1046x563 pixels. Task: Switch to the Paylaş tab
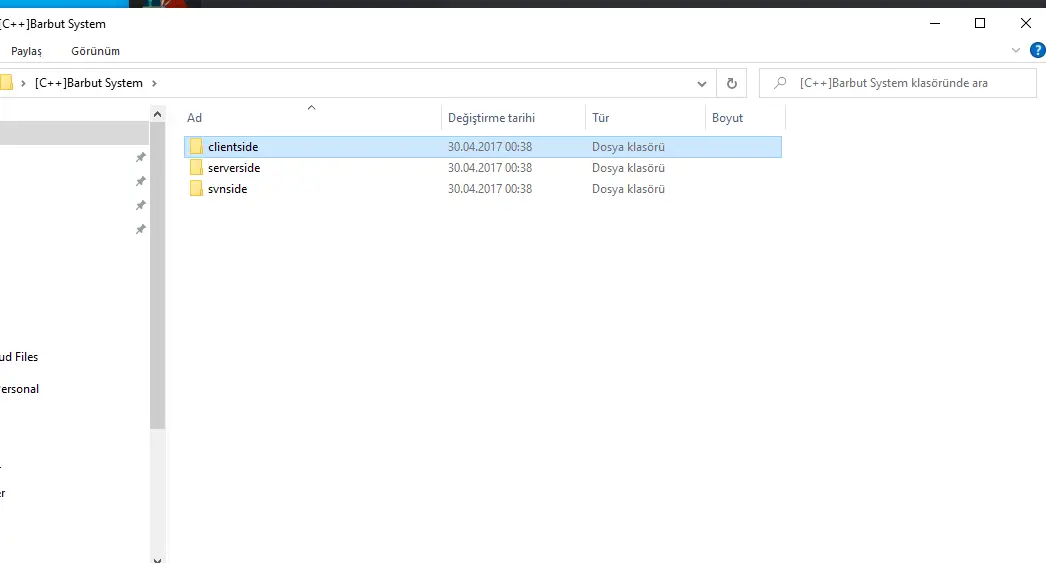tap(26, 51)
